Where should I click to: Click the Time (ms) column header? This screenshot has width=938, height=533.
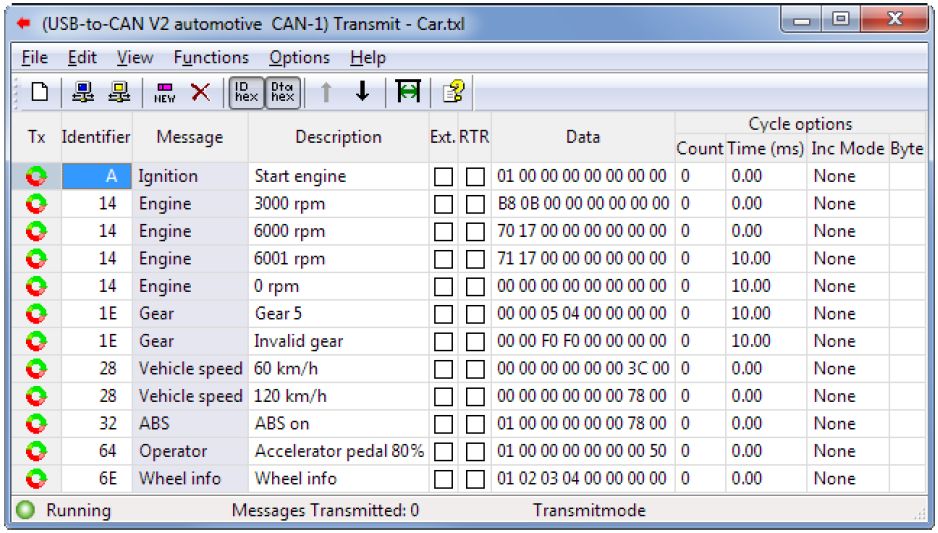tap(766, 148)
